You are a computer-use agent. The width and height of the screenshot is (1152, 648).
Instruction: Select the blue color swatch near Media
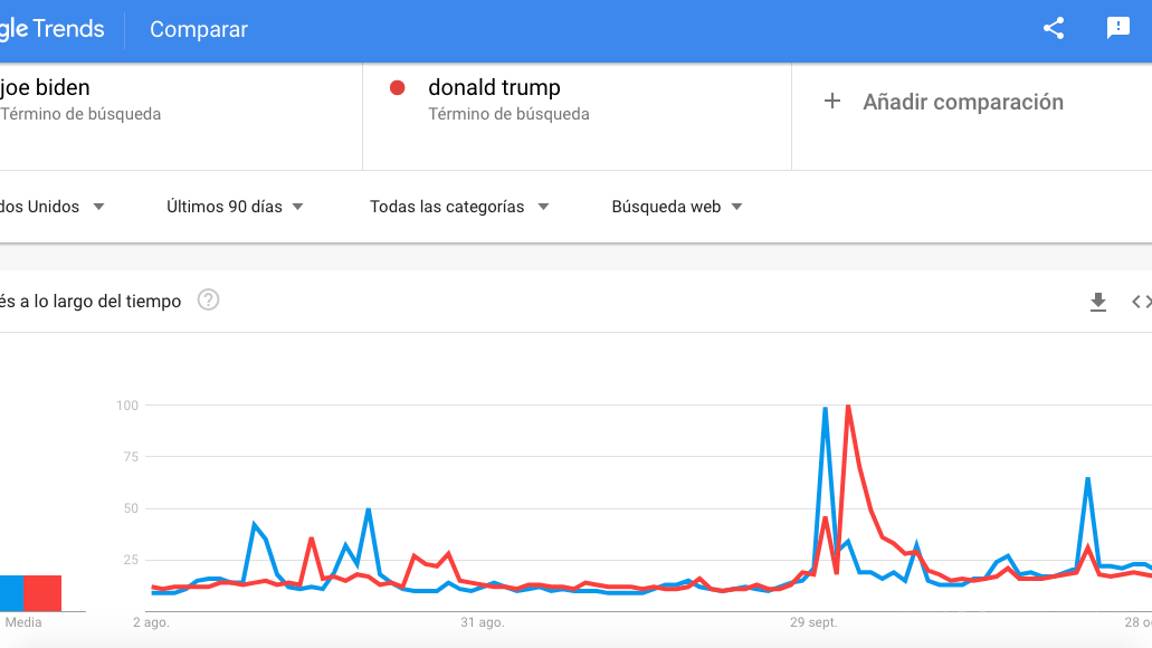10,593
